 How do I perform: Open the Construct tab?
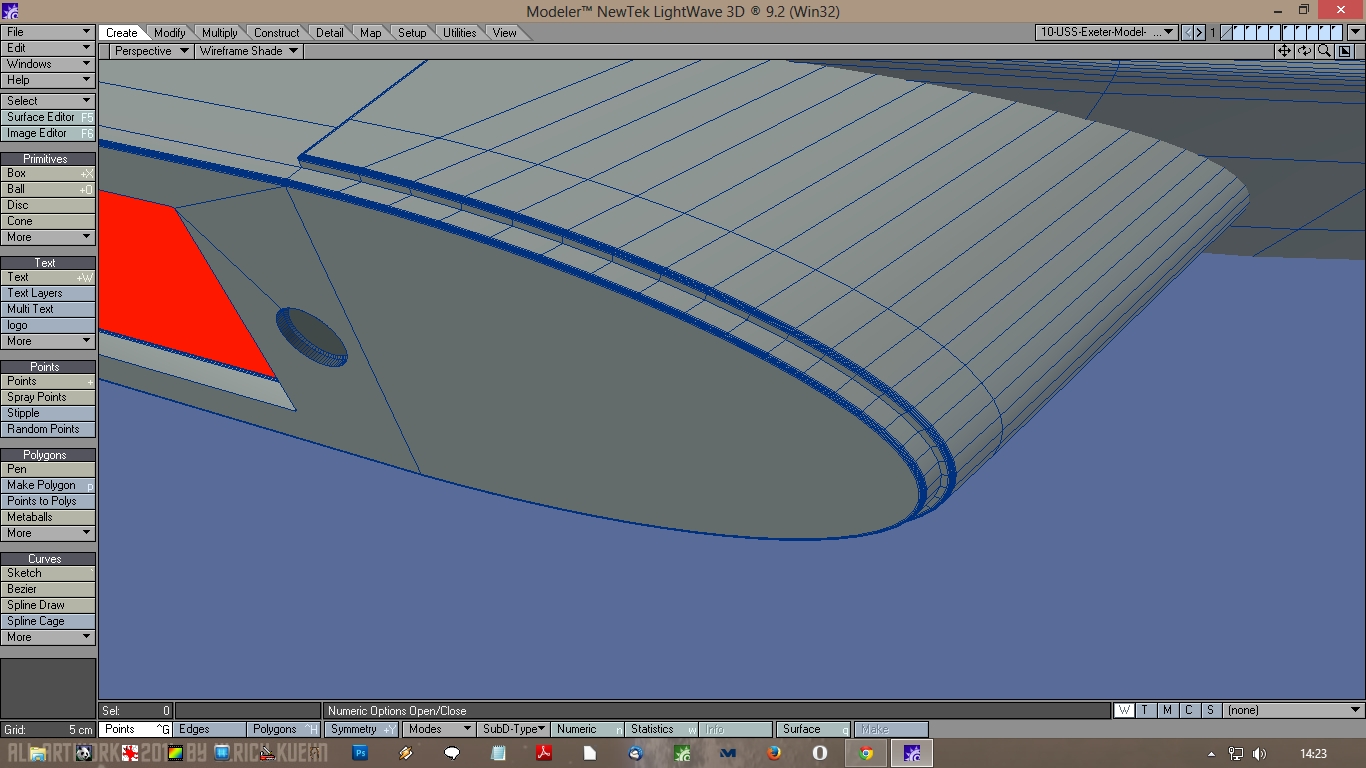tap(276, 33)
